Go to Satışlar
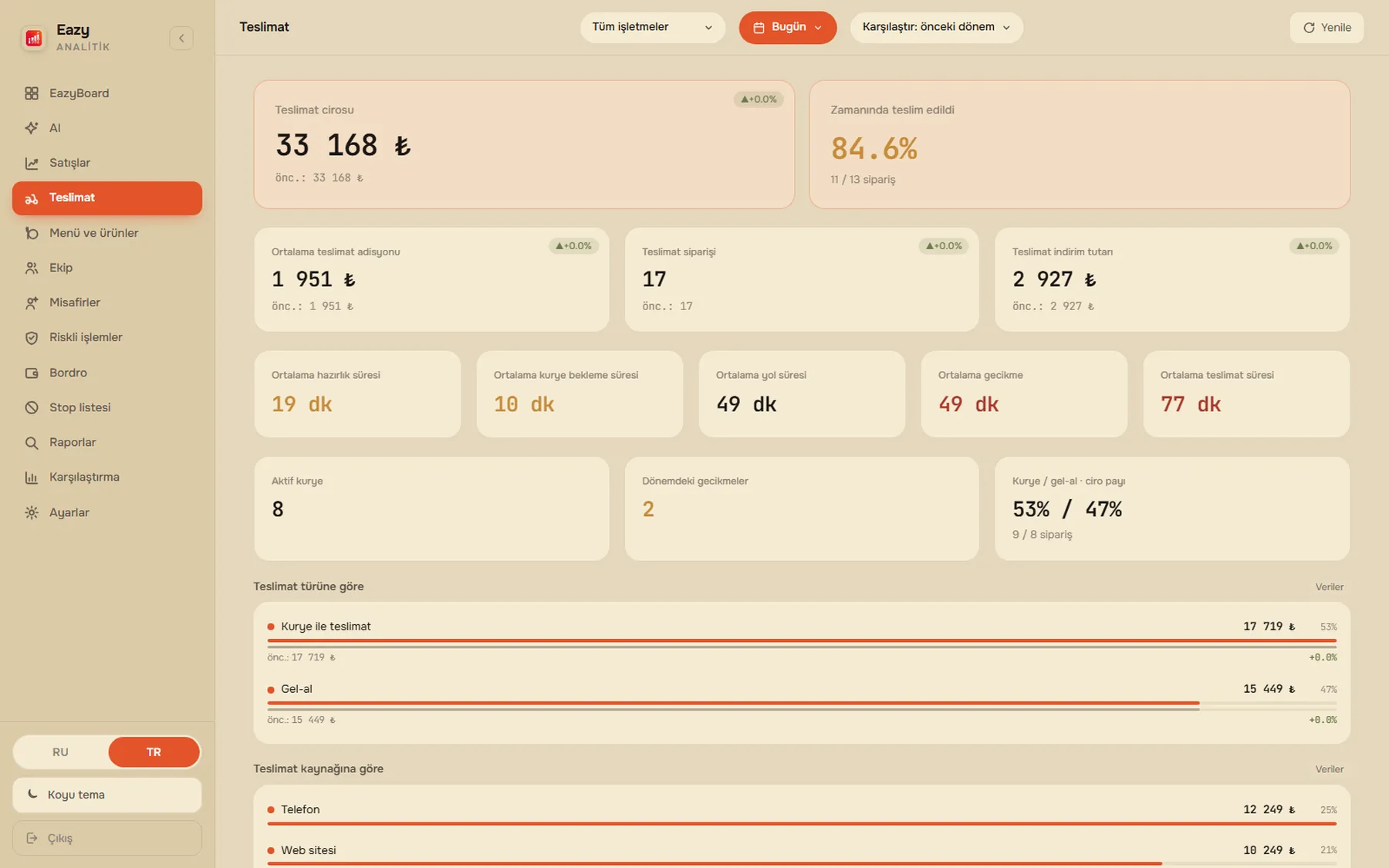 point(107,163)
